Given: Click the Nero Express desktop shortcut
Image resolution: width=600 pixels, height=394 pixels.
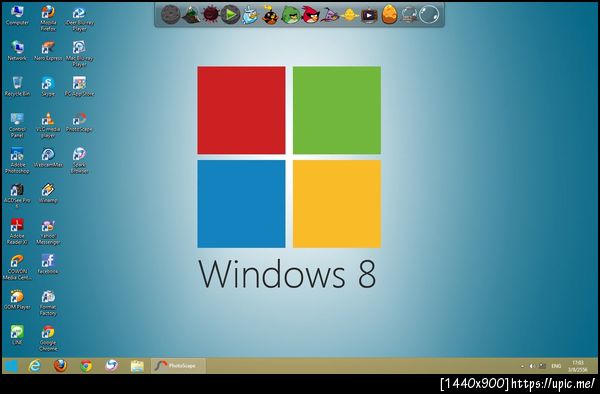Looking at the screenshot, I should tap(48, 50).
